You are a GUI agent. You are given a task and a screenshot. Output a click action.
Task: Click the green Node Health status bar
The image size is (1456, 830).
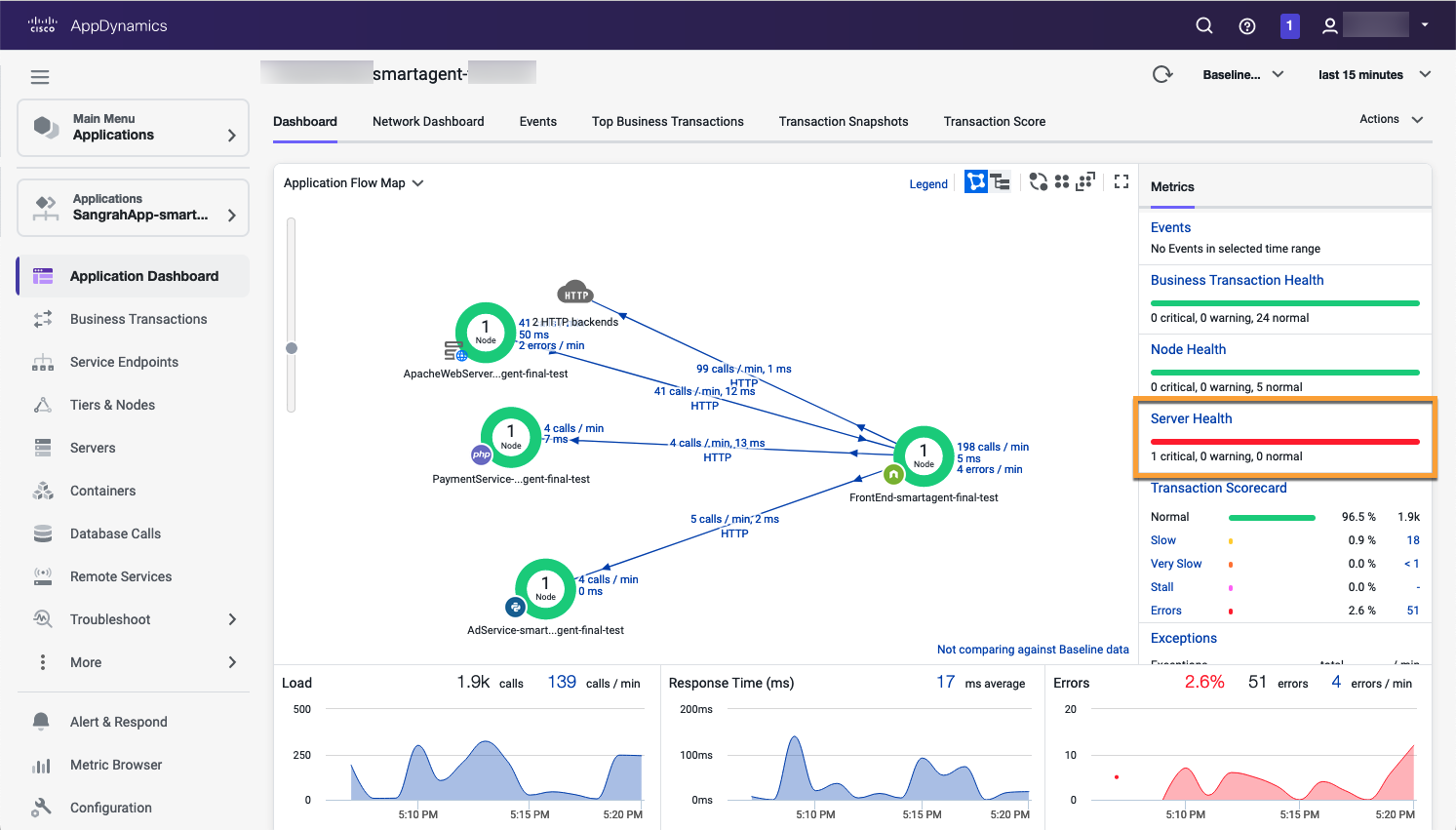[1285, 373]
